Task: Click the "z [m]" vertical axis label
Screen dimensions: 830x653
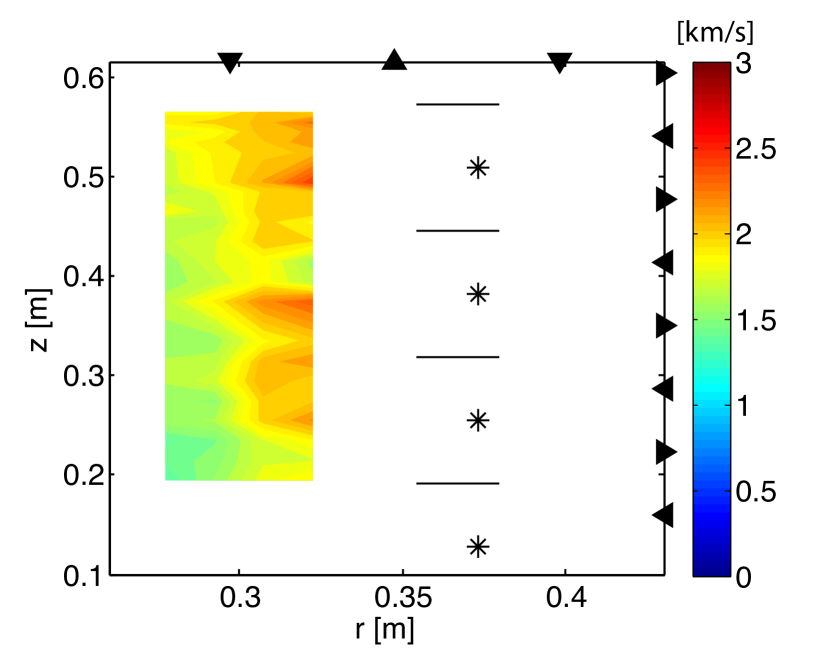Action: [x=39, y=320]
